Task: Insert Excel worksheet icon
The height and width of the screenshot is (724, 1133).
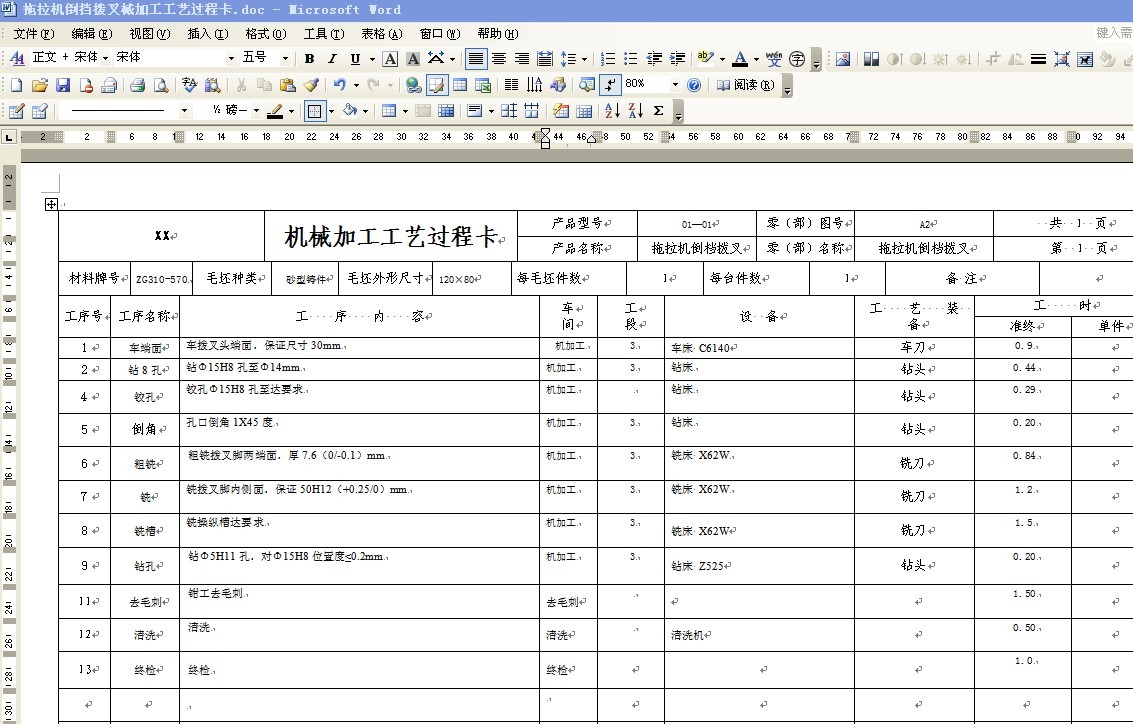Action: click(483, 85)
